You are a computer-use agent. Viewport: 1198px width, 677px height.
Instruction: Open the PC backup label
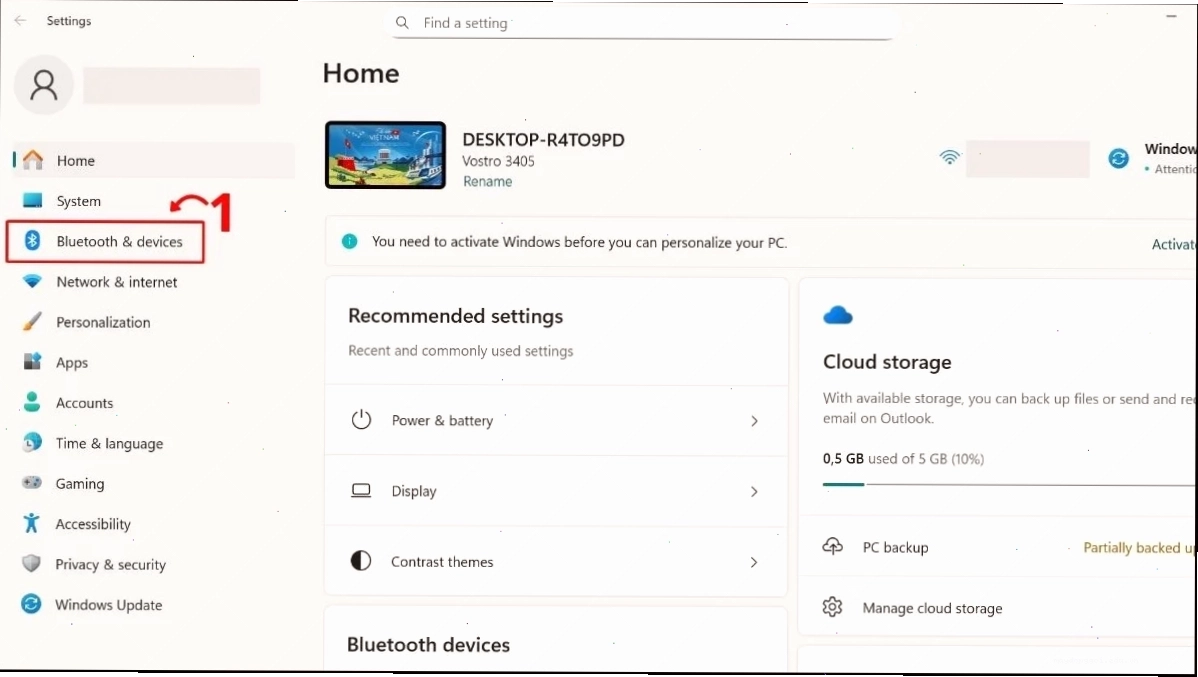pos(895,547)
